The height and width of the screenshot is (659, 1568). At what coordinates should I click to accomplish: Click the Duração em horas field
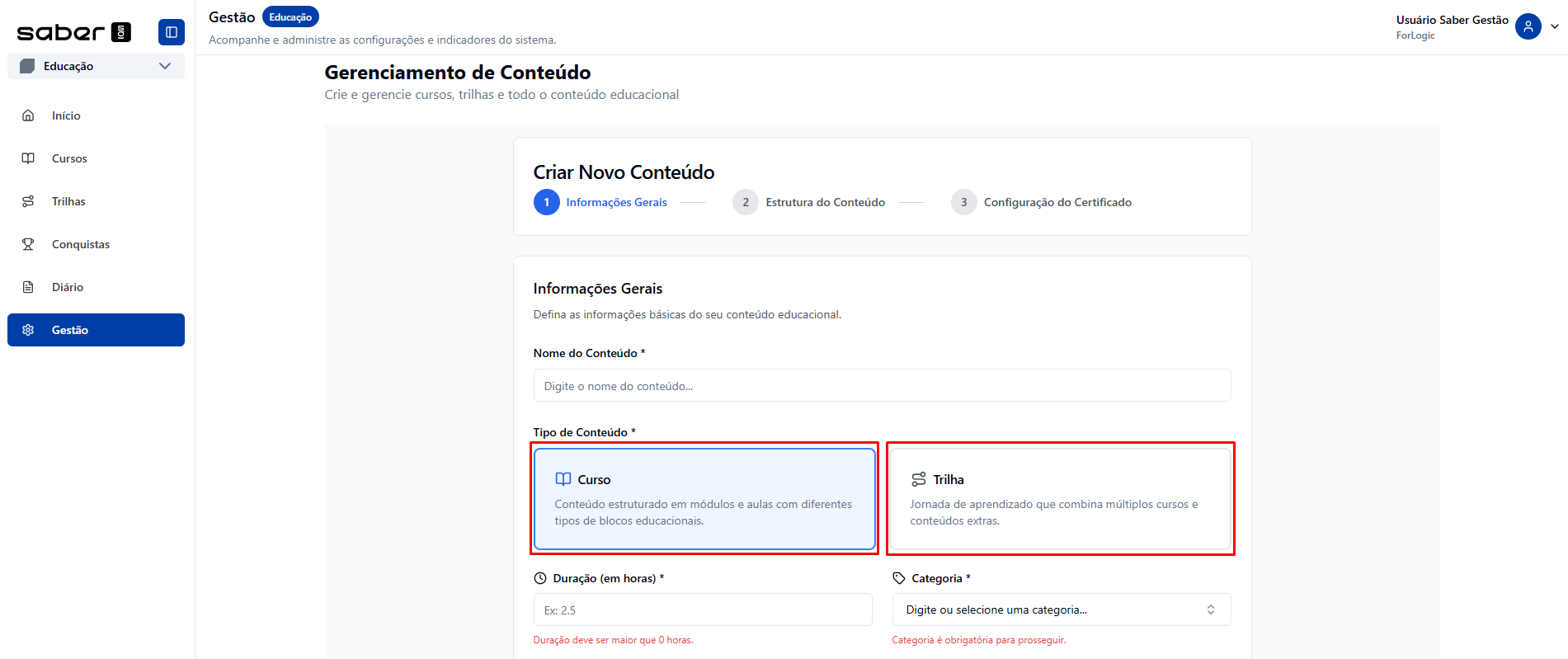pos(703,610)
